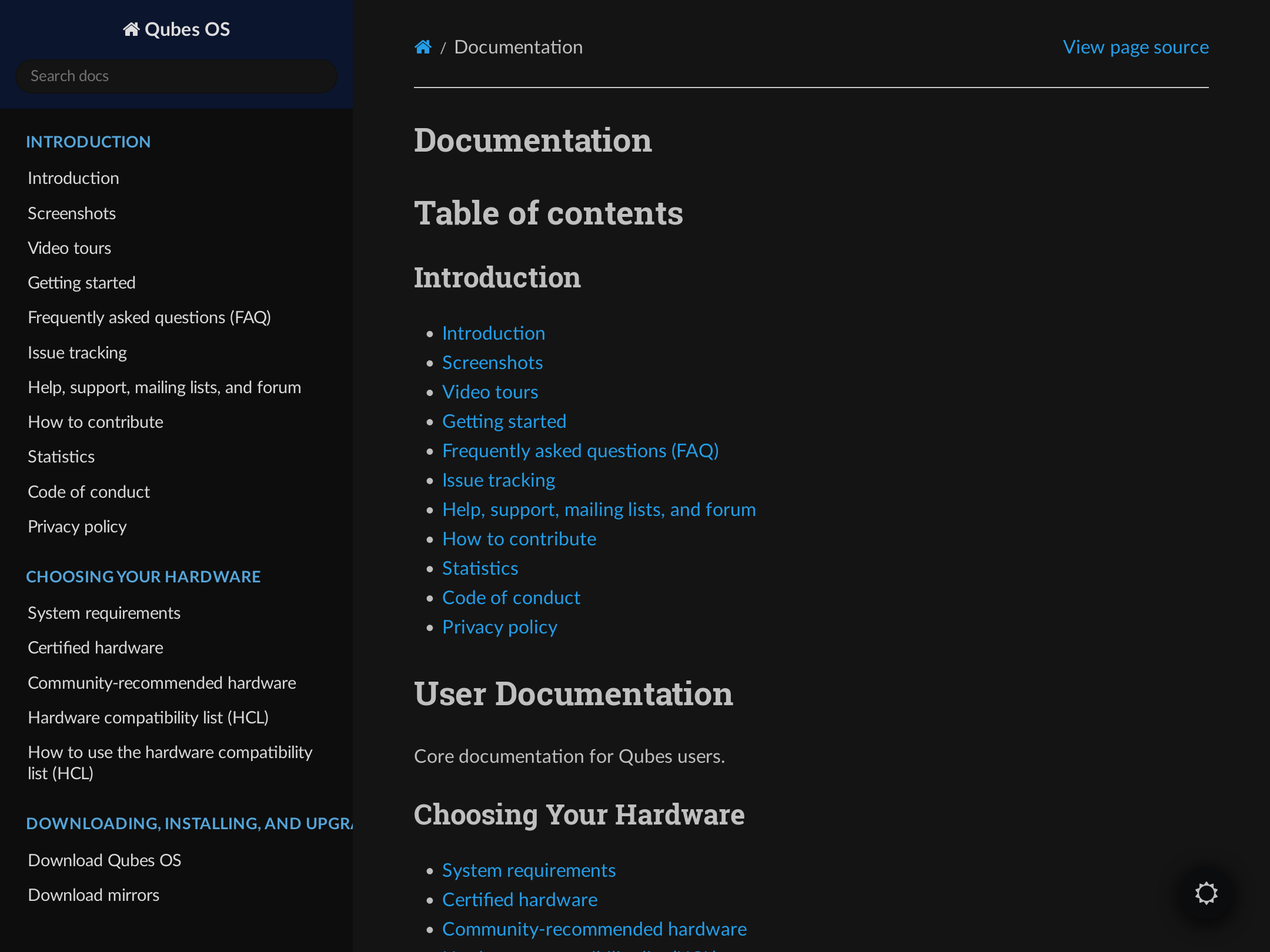This screenshot has width=1270, height=952.
Task: Select Statistics in the sidebar
Action: [x=61, y=457]
